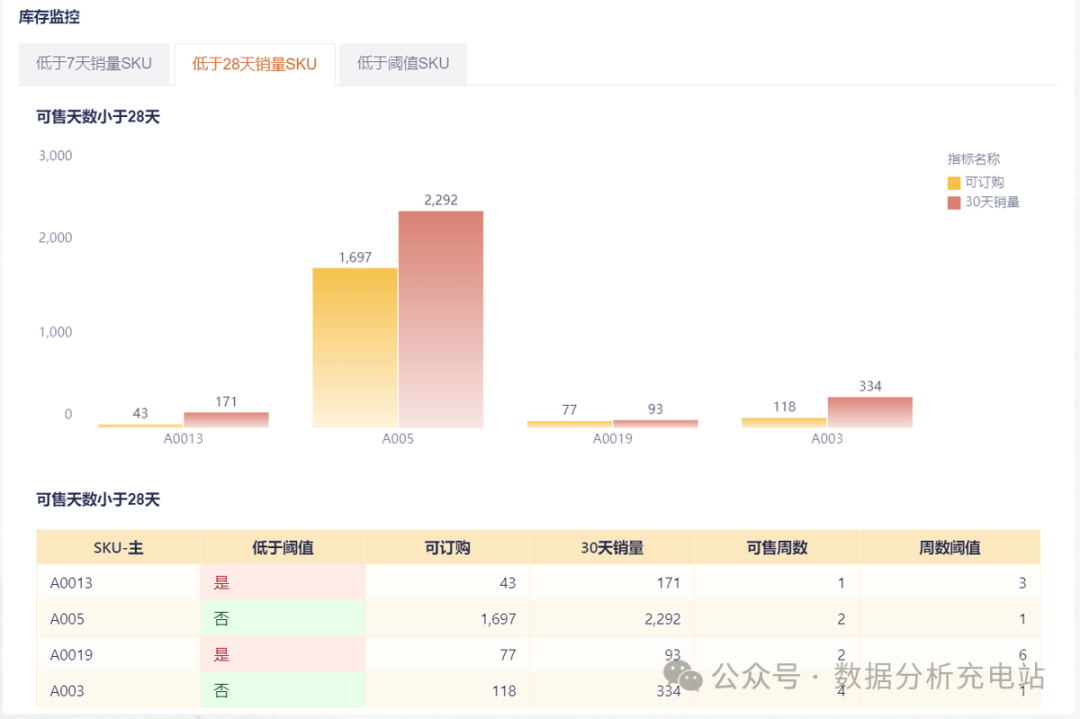Click the 是 cell in A0013 row
This screenshot has height=719, width=1080.
[282, 583]
